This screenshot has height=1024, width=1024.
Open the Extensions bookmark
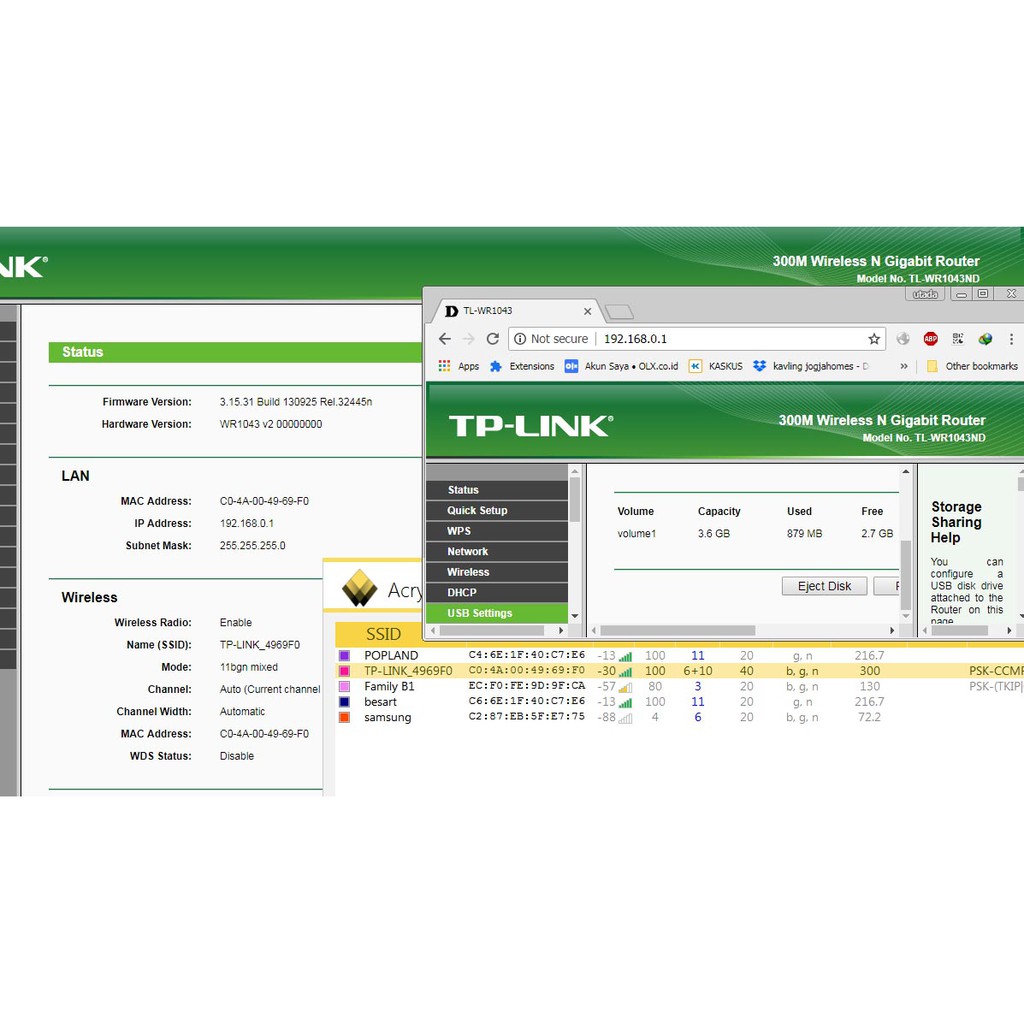coord(522,366)
